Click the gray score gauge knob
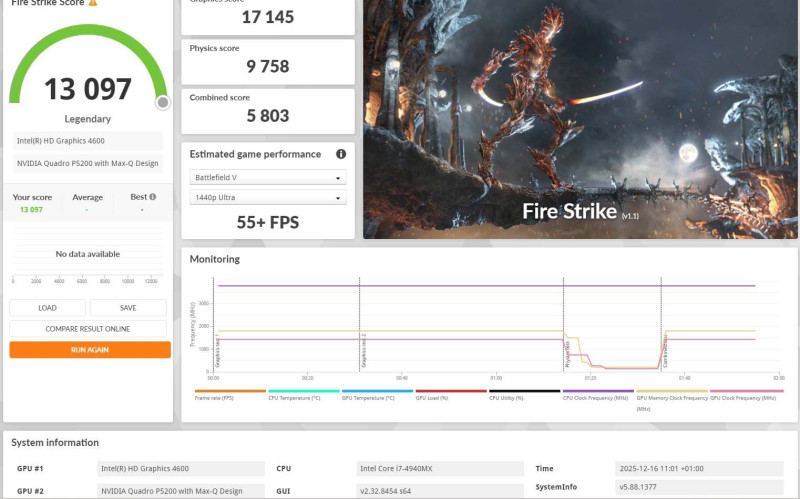Image resolution: width=800 pixels, height=499 pixels. (163, 103)
